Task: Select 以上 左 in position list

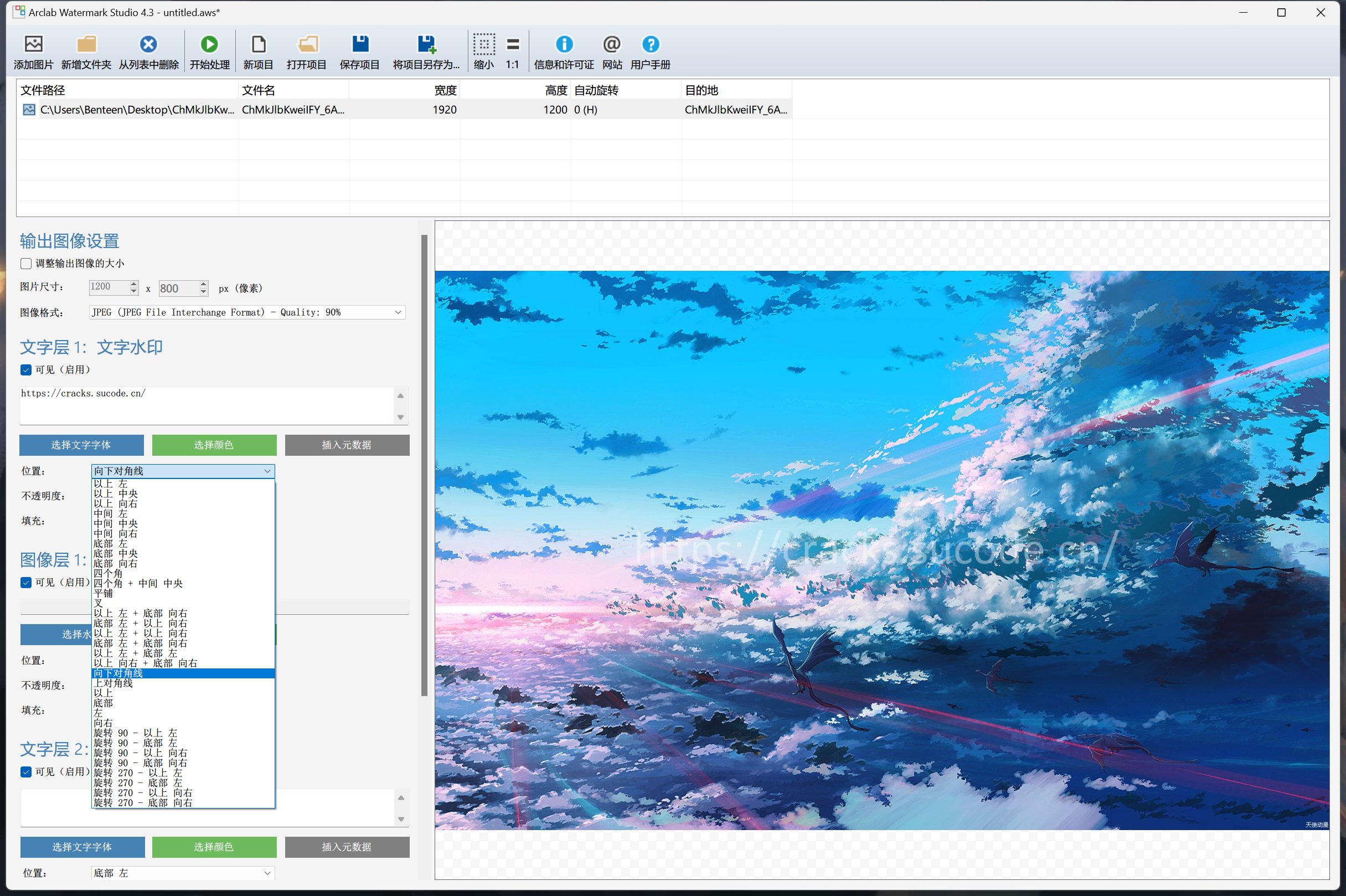Action: [x=183, y=483]
